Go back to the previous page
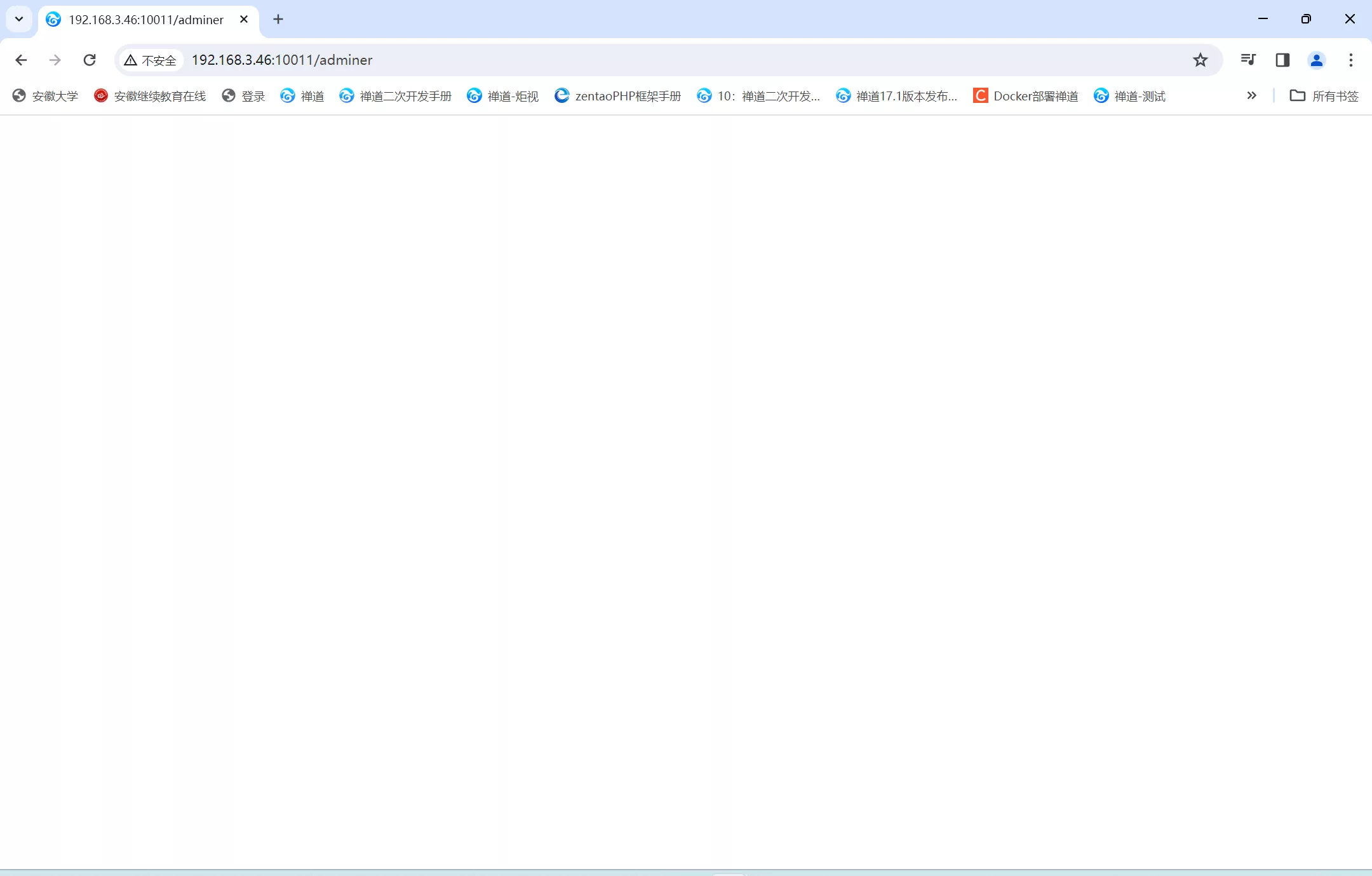This screenshot has height=876, width=1372. [21, 60]
